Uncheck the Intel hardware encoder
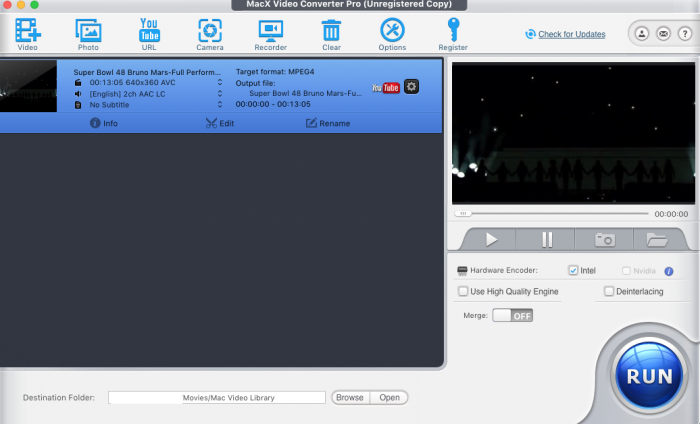Image resolution: width=700 pixels, height=424 pixels. pos(573,270)
